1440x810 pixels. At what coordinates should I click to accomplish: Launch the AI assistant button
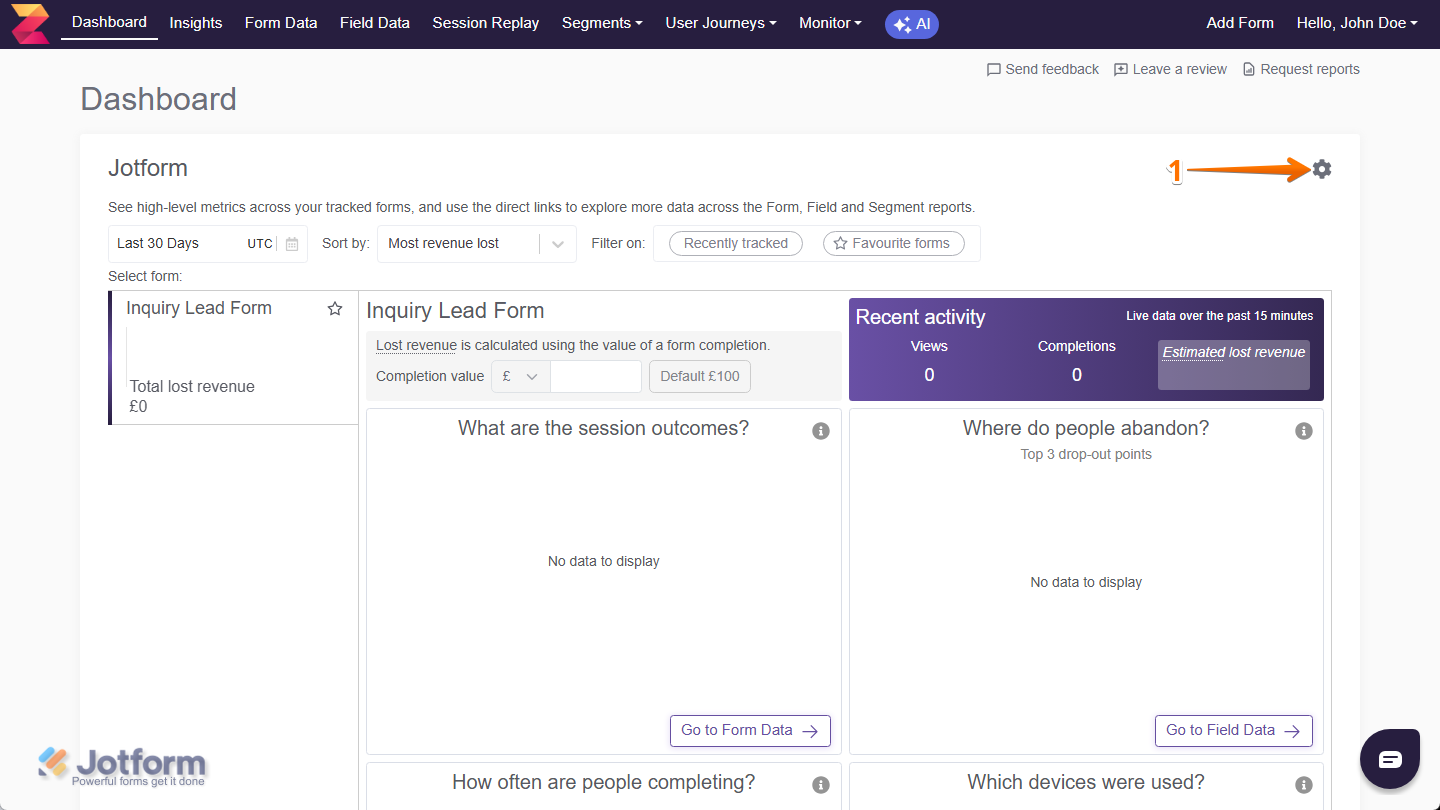pyautogui.click(x=911, y=24)
